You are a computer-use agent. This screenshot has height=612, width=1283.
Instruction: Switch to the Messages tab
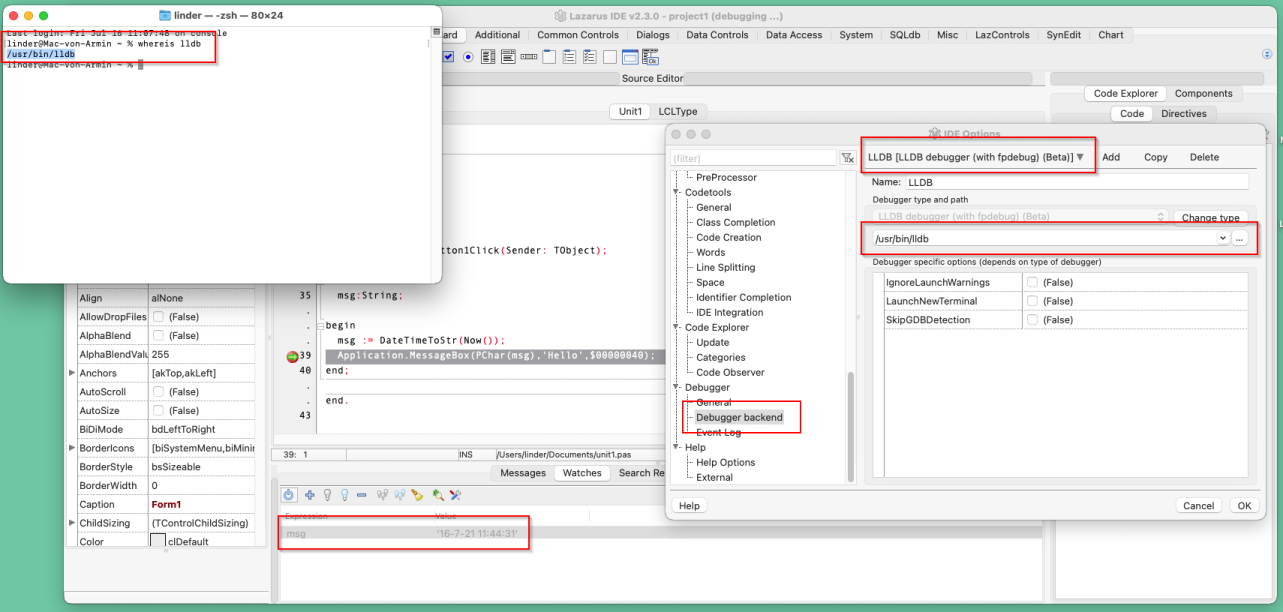coord(523,473)
